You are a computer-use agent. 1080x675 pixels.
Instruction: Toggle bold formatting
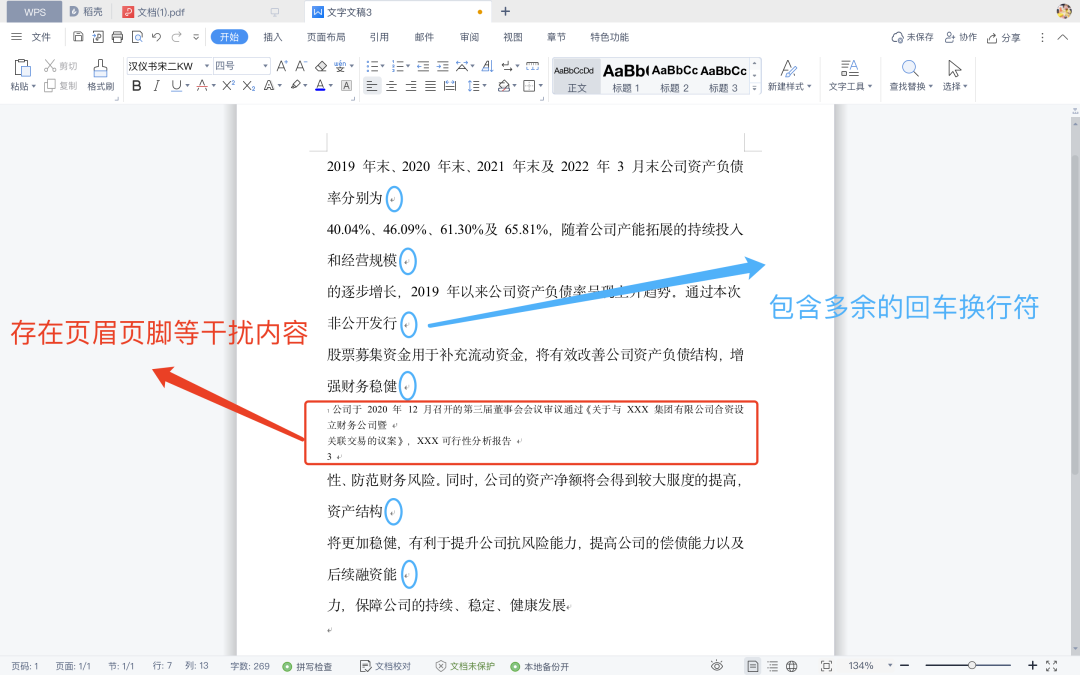(x=136, y=85)
